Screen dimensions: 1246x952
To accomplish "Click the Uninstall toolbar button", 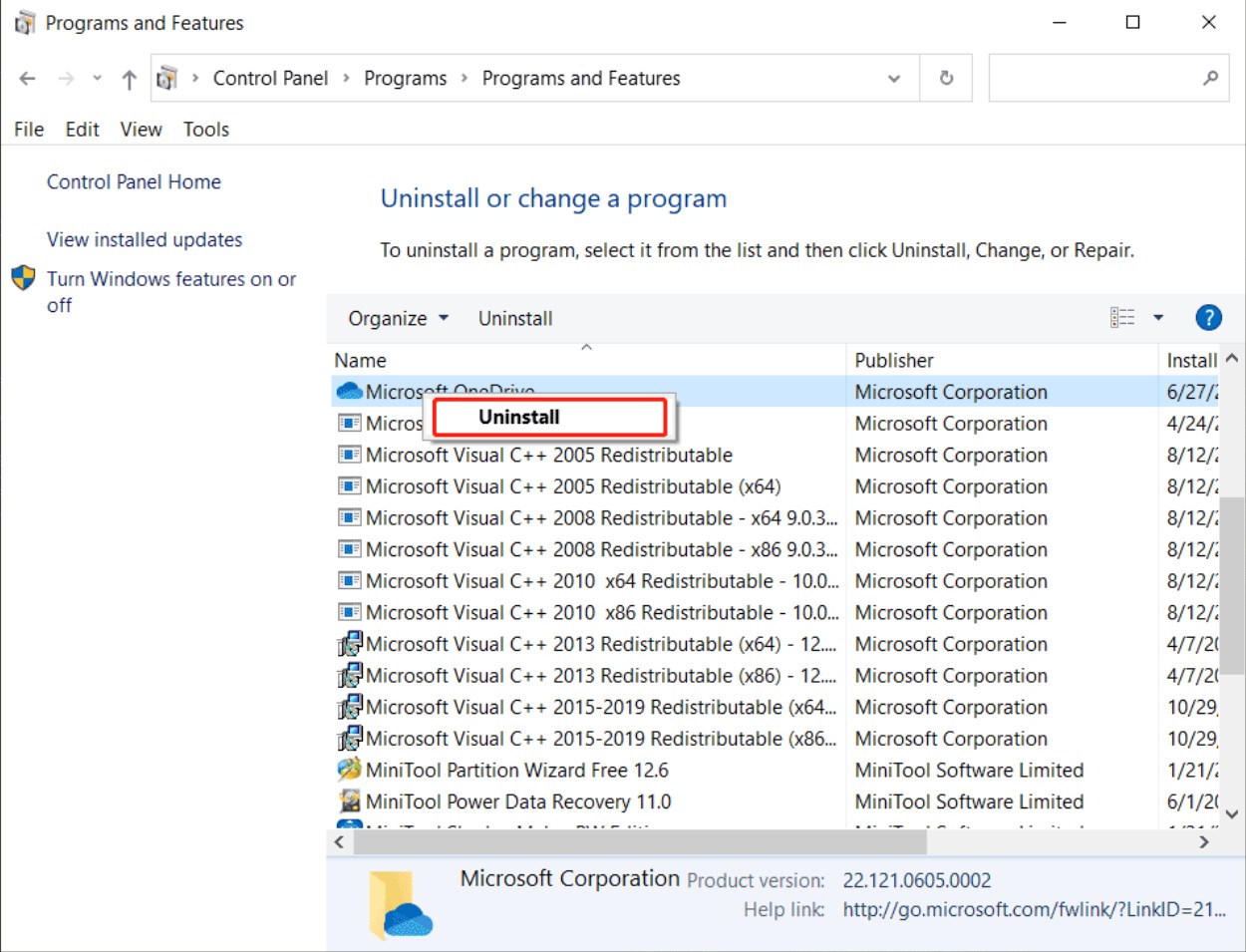I will [x=514, y=318].
